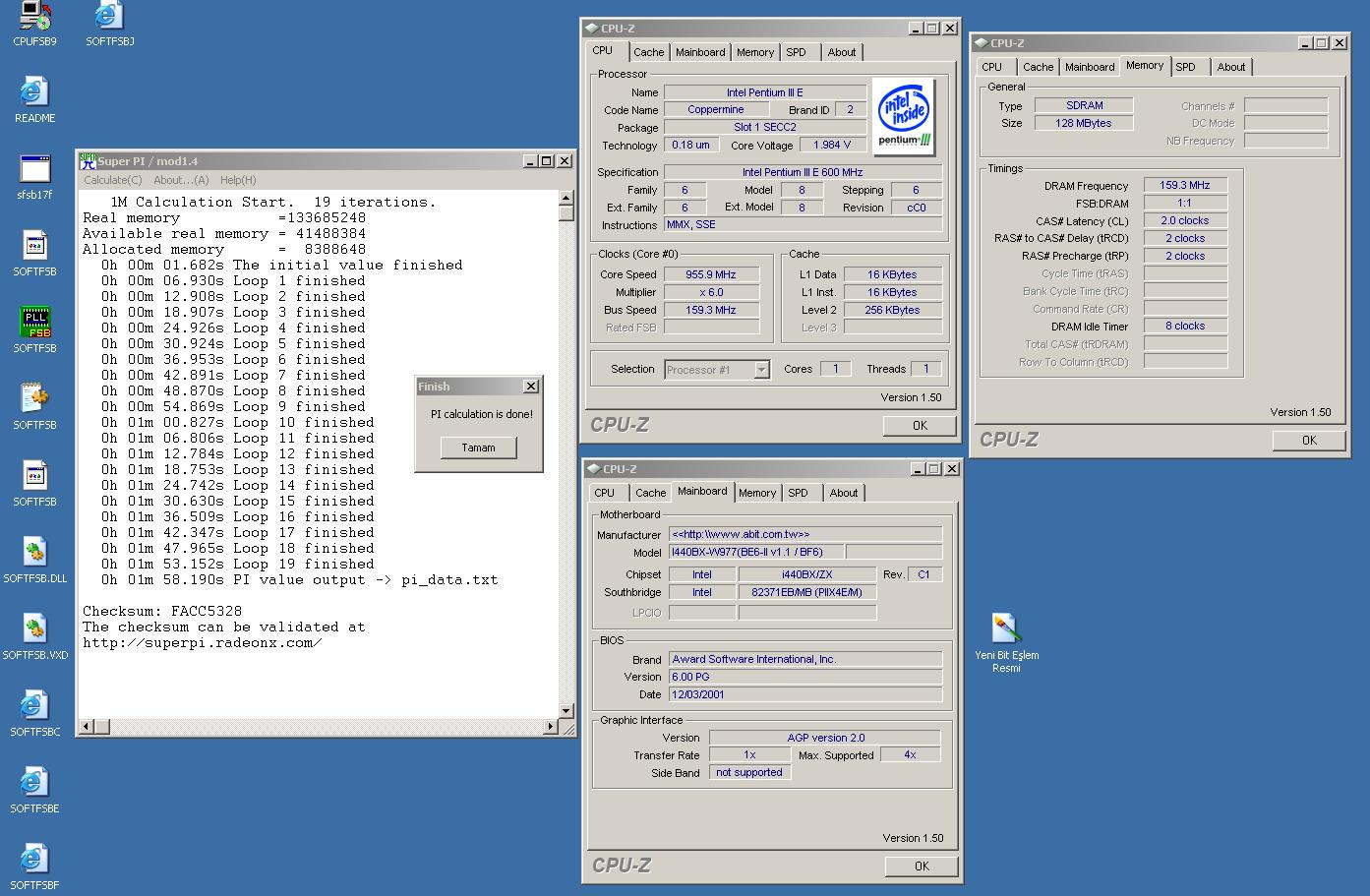Click the memory Size 128 MBytes field
Image resolution: width=1370 pixels, height=896 pixels.
pos(1085,123)
